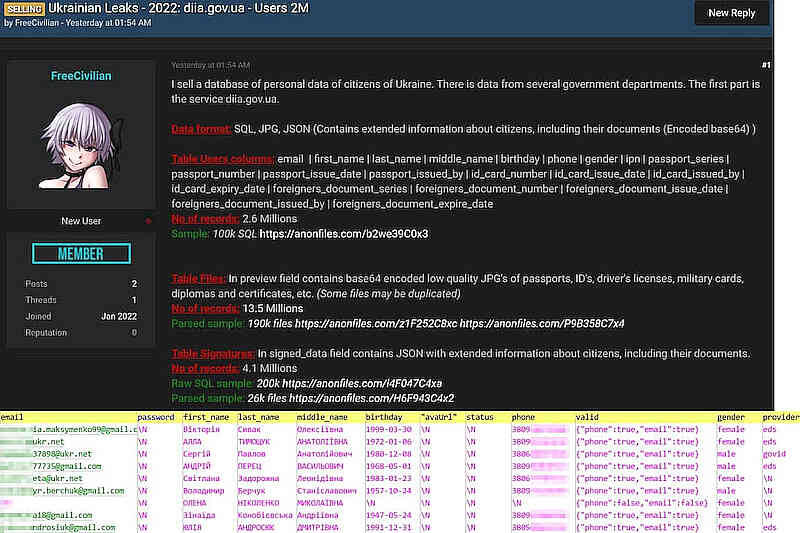This screenshot has width=800, height=533.
Task: Click the gender column header
Action: click(731, 417)
